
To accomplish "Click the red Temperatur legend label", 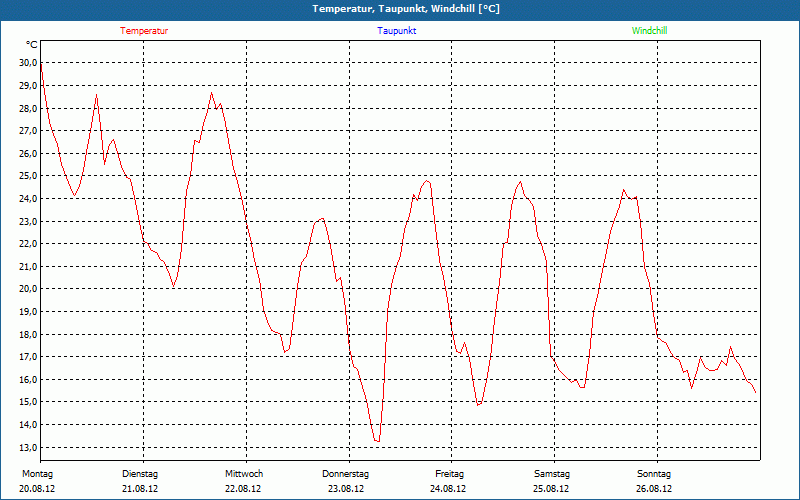I will [x=144, y=31].
